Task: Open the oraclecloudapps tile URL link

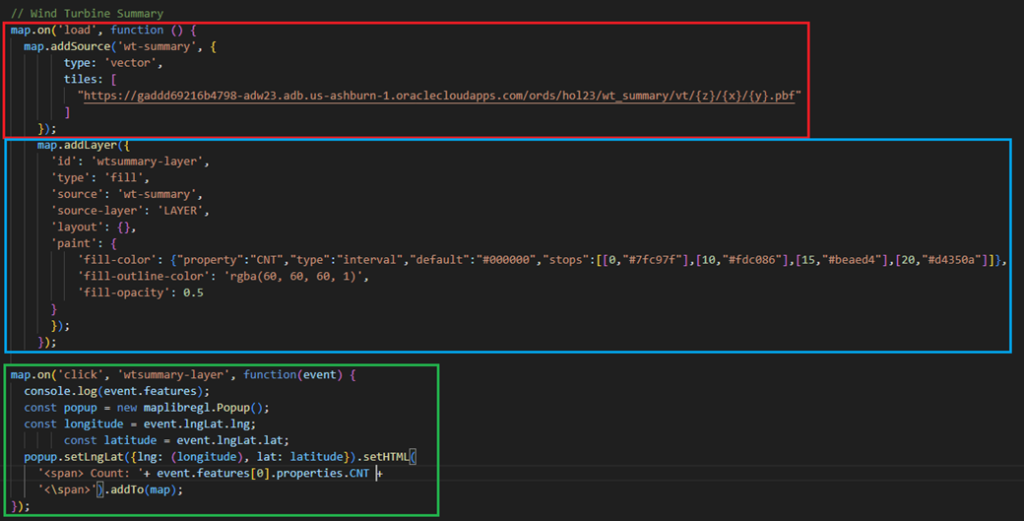Action: tap(440, 96)
